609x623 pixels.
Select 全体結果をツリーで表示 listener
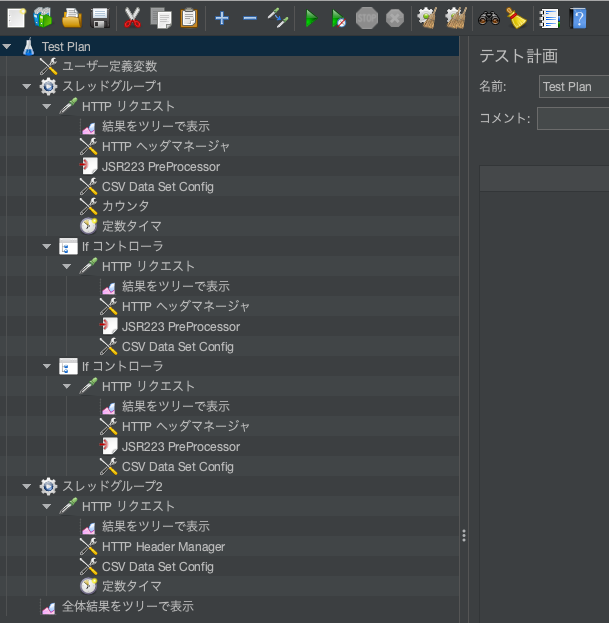click(x=128, y=606)
